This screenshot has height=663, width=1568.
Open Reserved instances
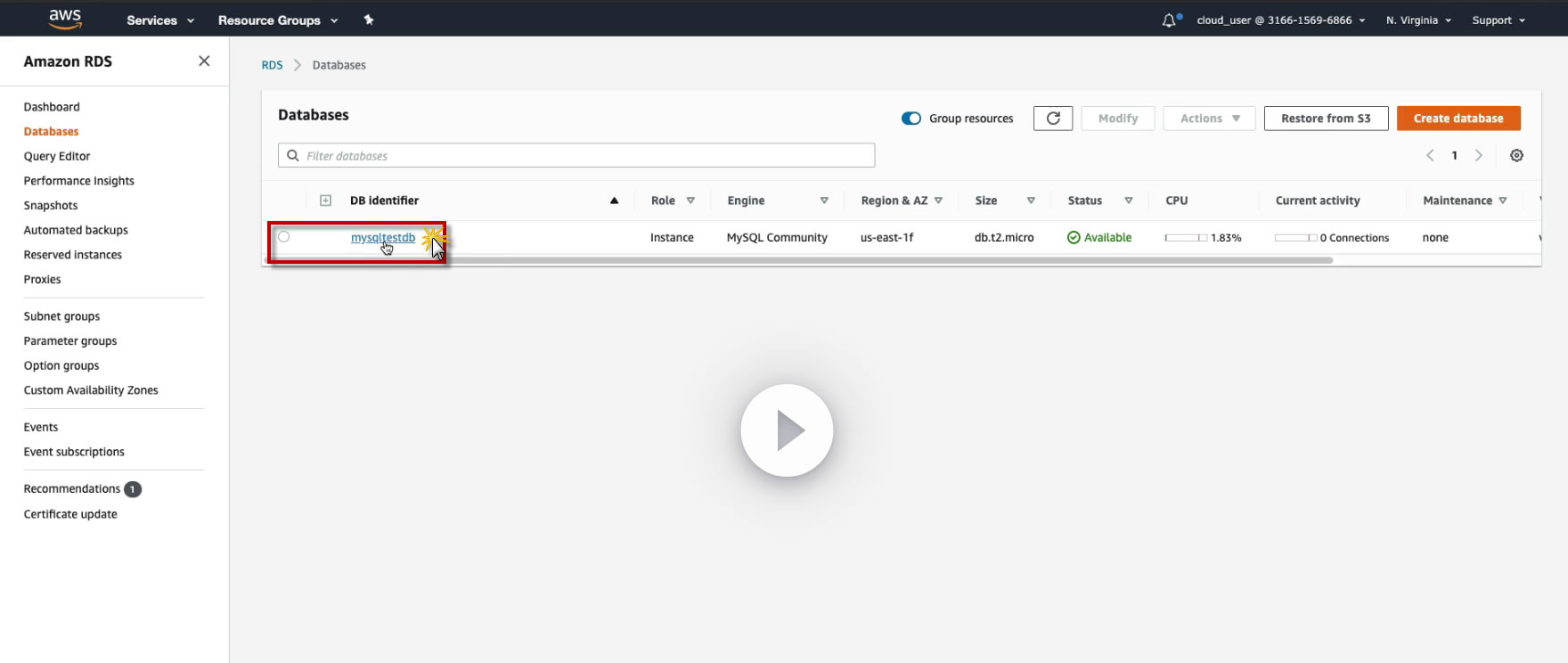point(73,255)
